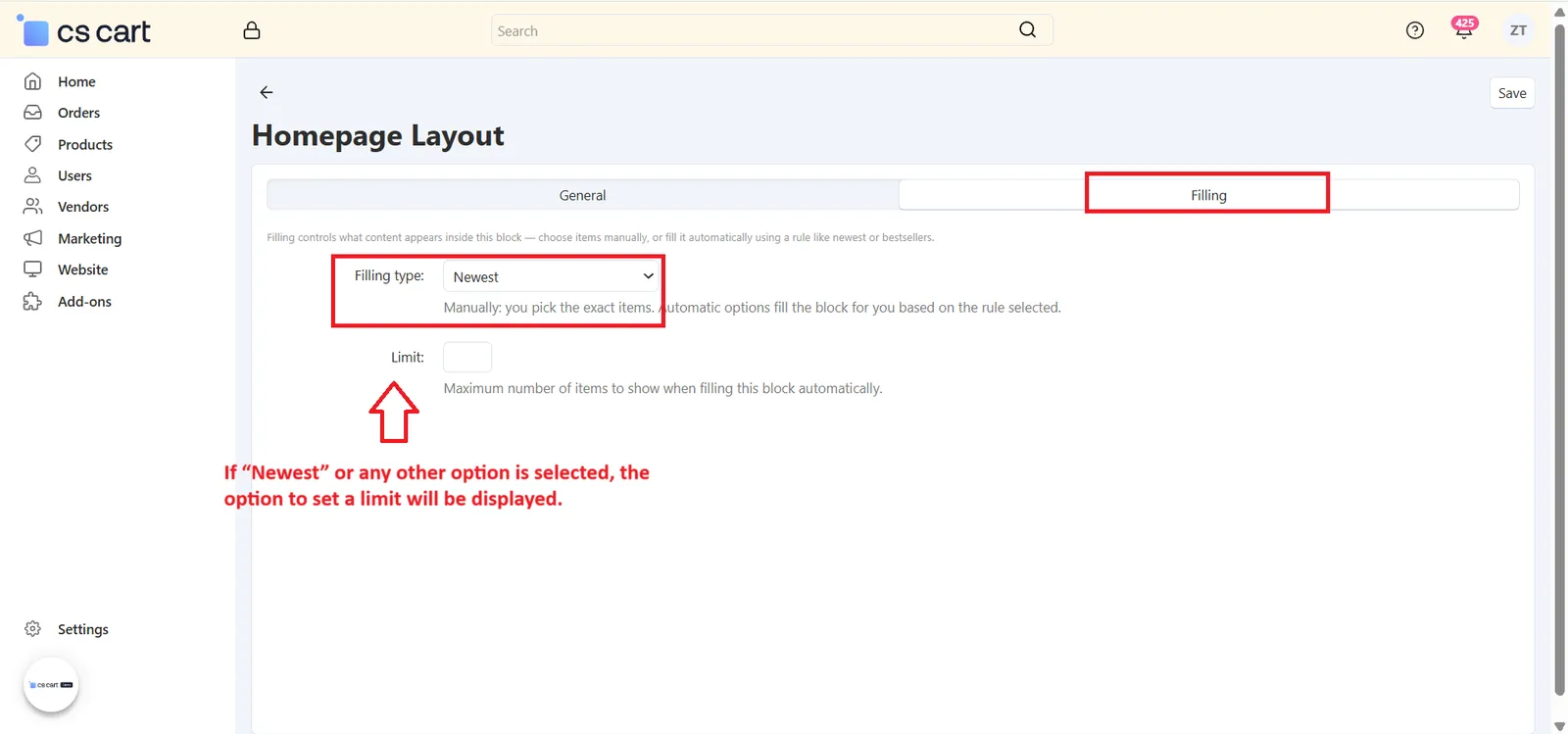Open the help question mark icon

(x=1415, y=30)
